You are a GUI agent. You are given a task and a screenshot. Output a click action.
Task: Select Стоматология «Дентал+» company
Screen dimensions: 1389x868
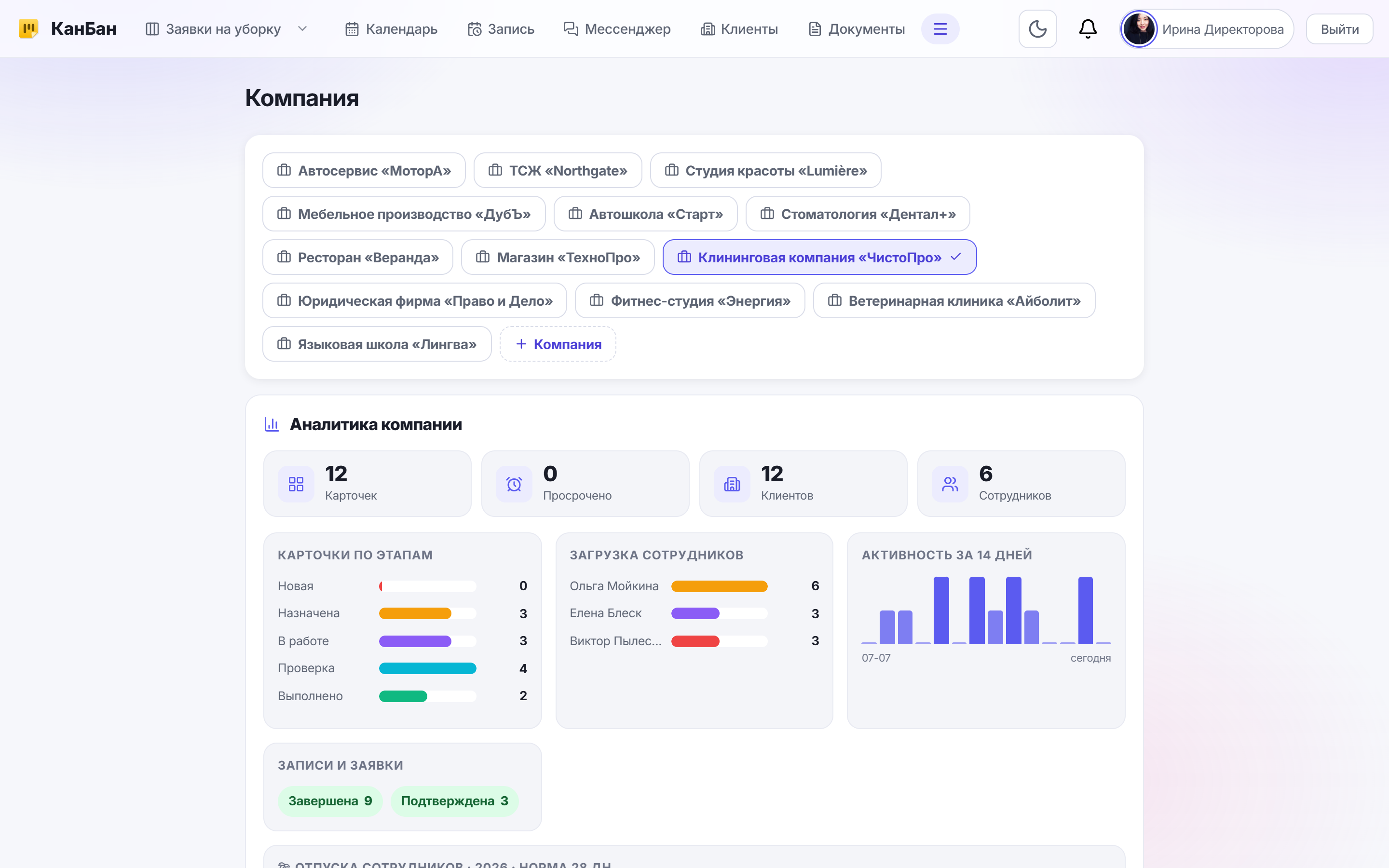(858, 214)
